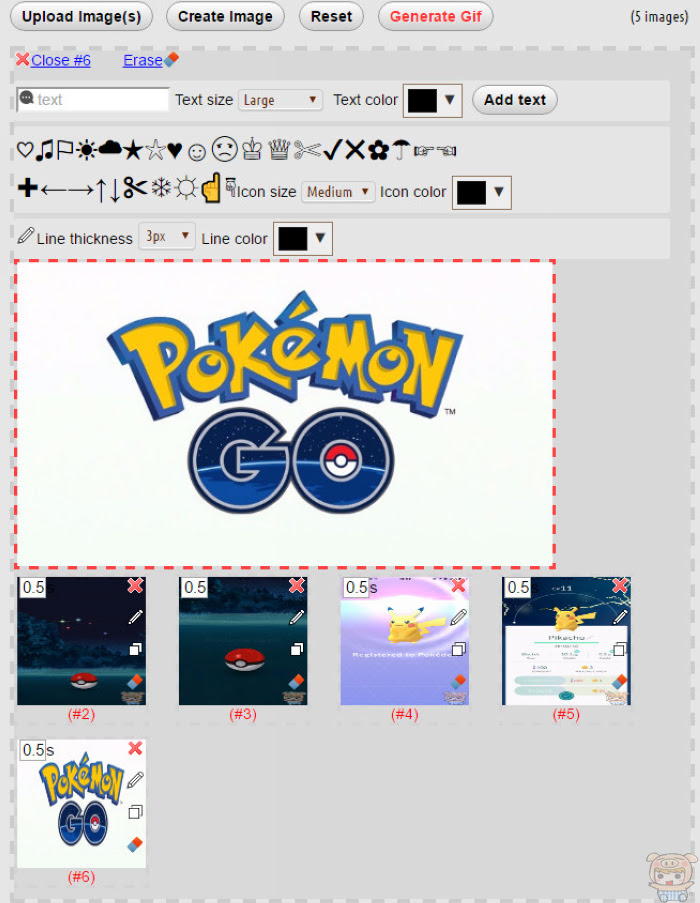Insert the left arrow symbol
The image size is (700, 903).
(x=53, y=189)
